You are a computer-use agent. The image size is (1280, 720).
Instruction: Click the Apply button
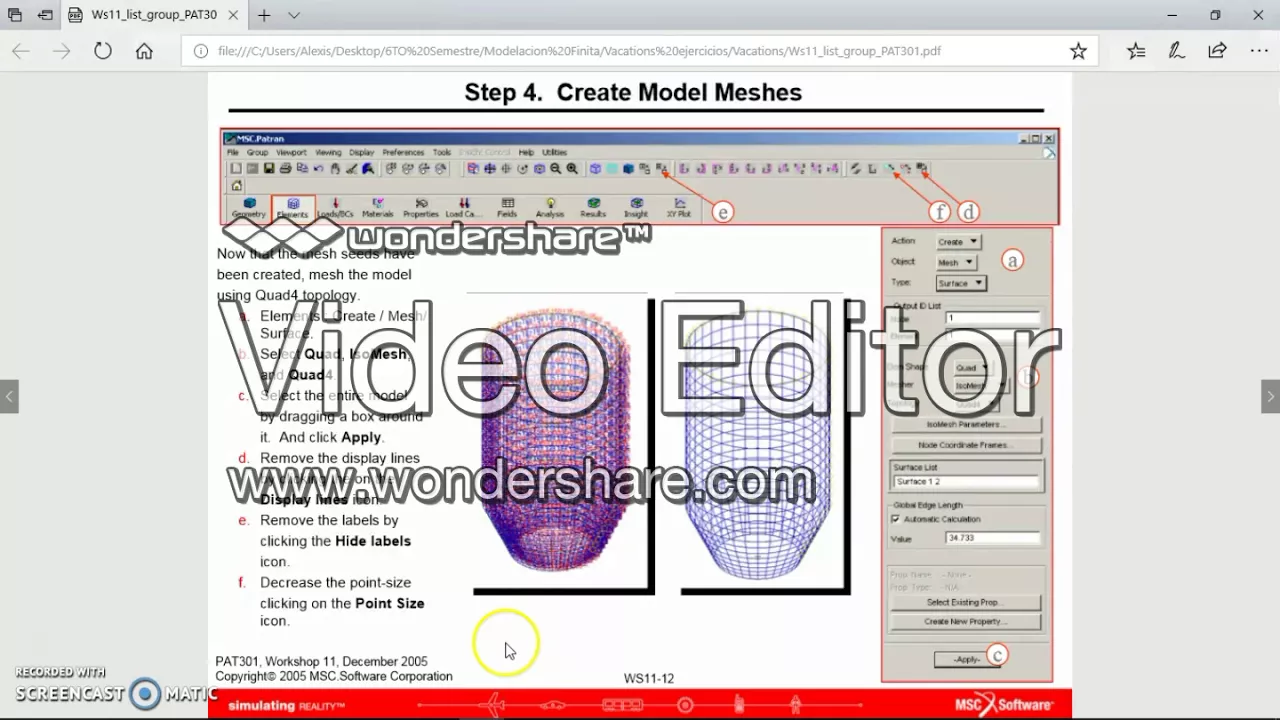click(967, 659)
